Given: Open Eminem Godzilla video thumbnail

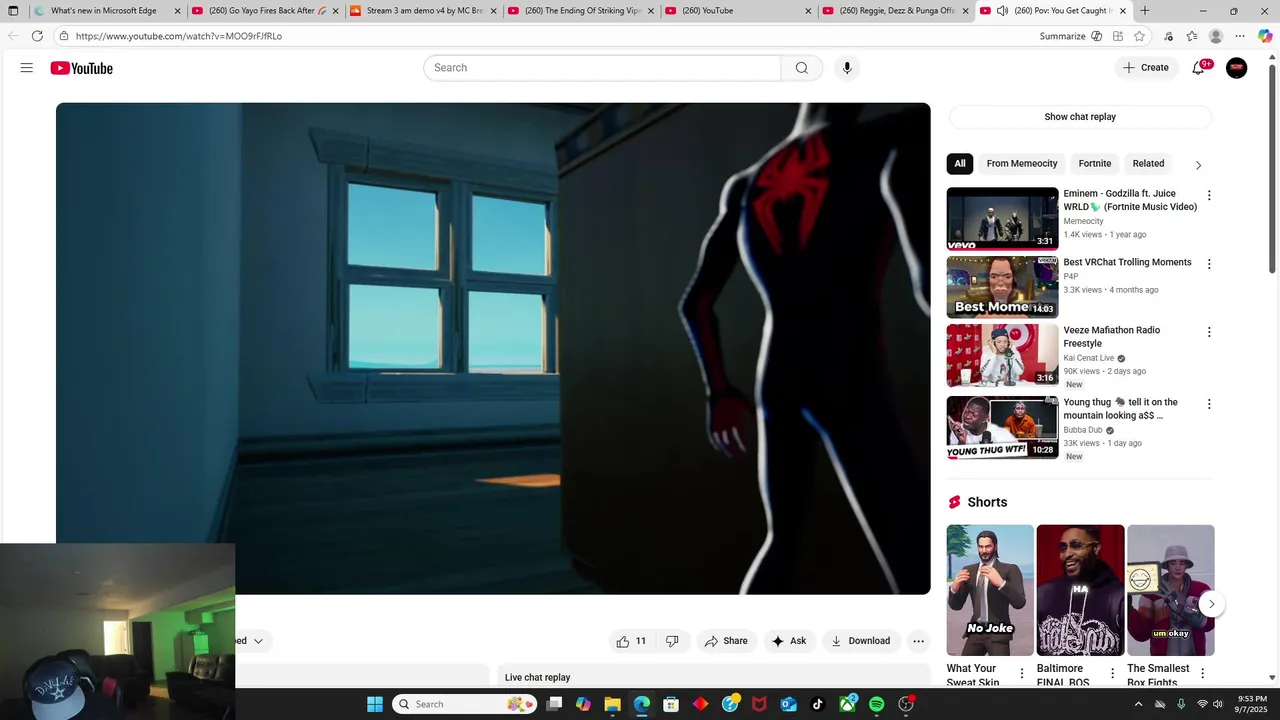Looking at the screenshot, I should pyautogui.click(x=1002, y=218).
